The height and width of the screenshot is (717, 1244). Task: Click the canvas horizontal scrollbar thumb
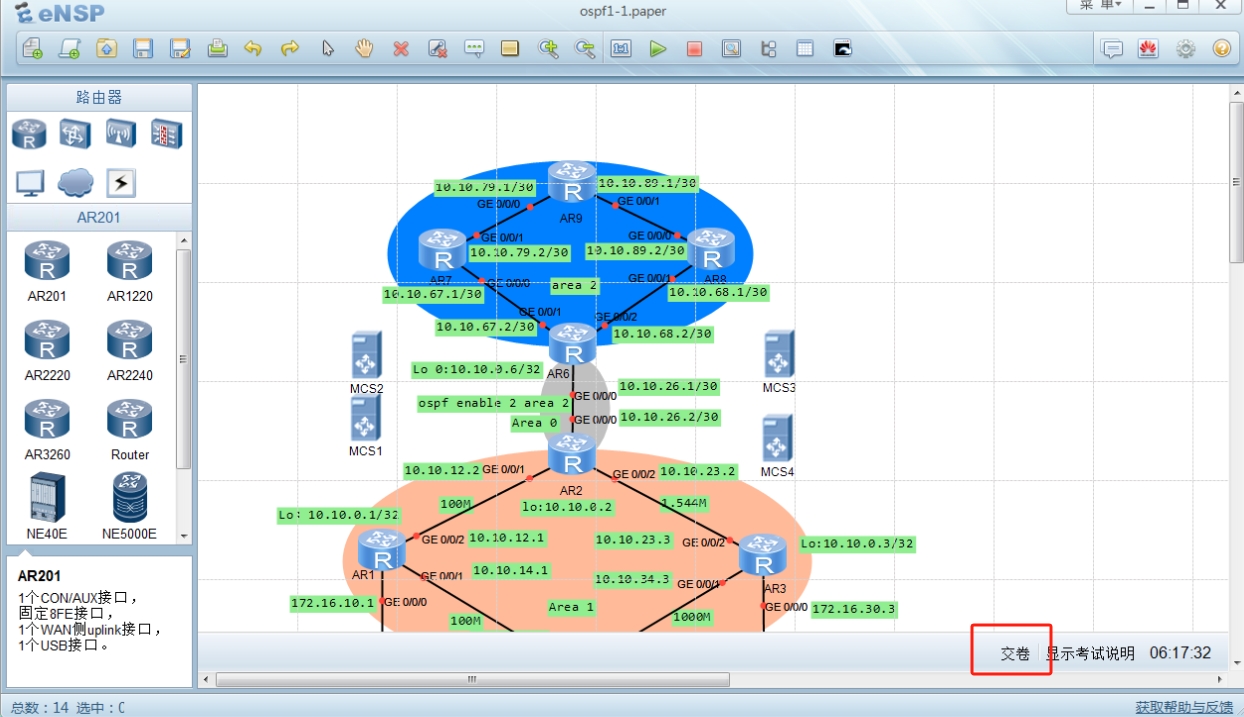coord(472,680)
